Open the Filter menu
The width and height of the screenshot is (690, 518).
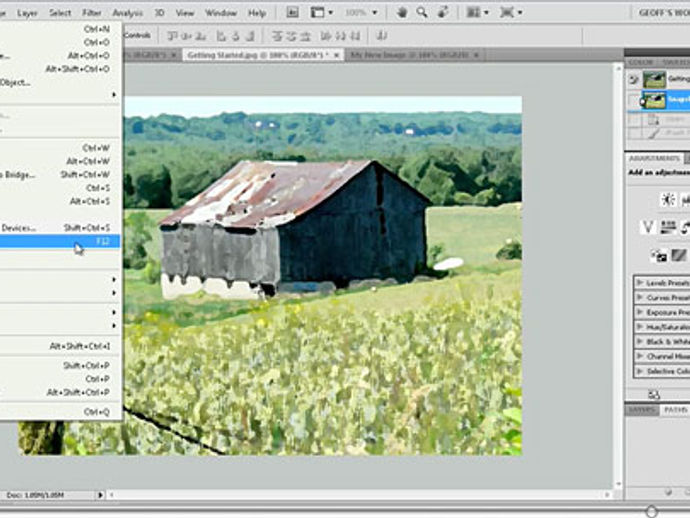(92, 13)
